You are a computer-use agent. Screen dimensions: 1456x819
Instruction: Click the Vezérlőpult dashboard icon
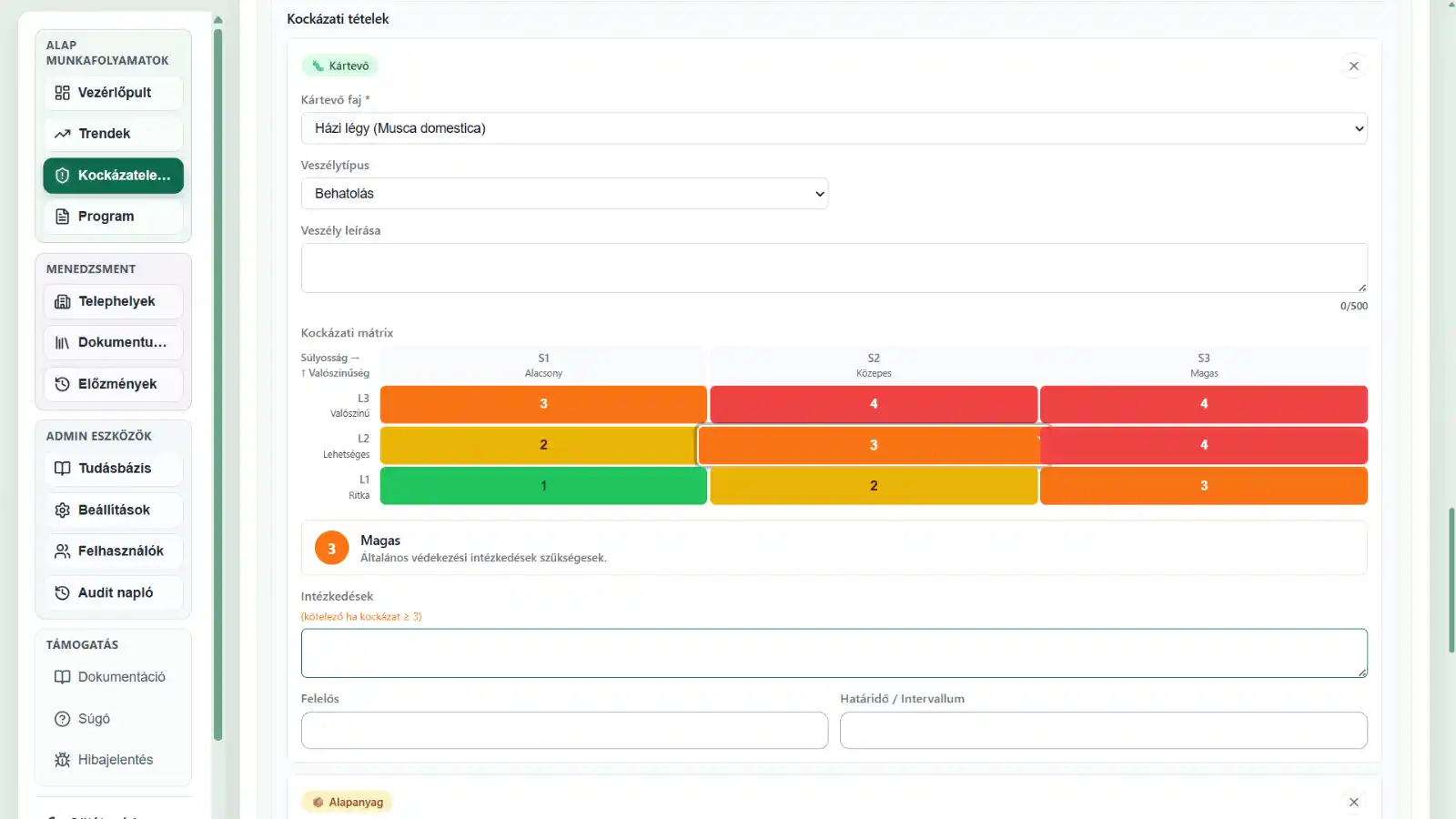pos(62,93)
